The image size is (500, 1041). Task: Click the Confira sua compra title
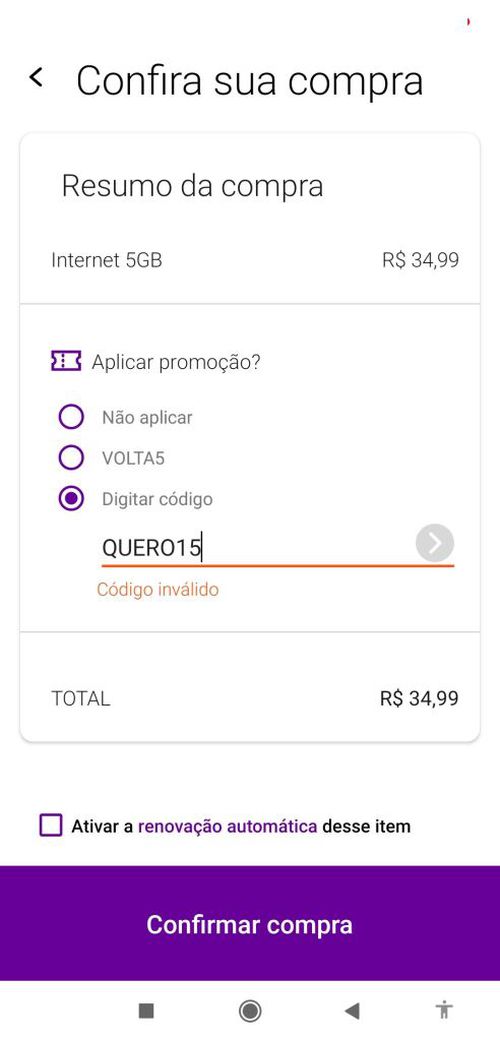click(x=249, y=81)
